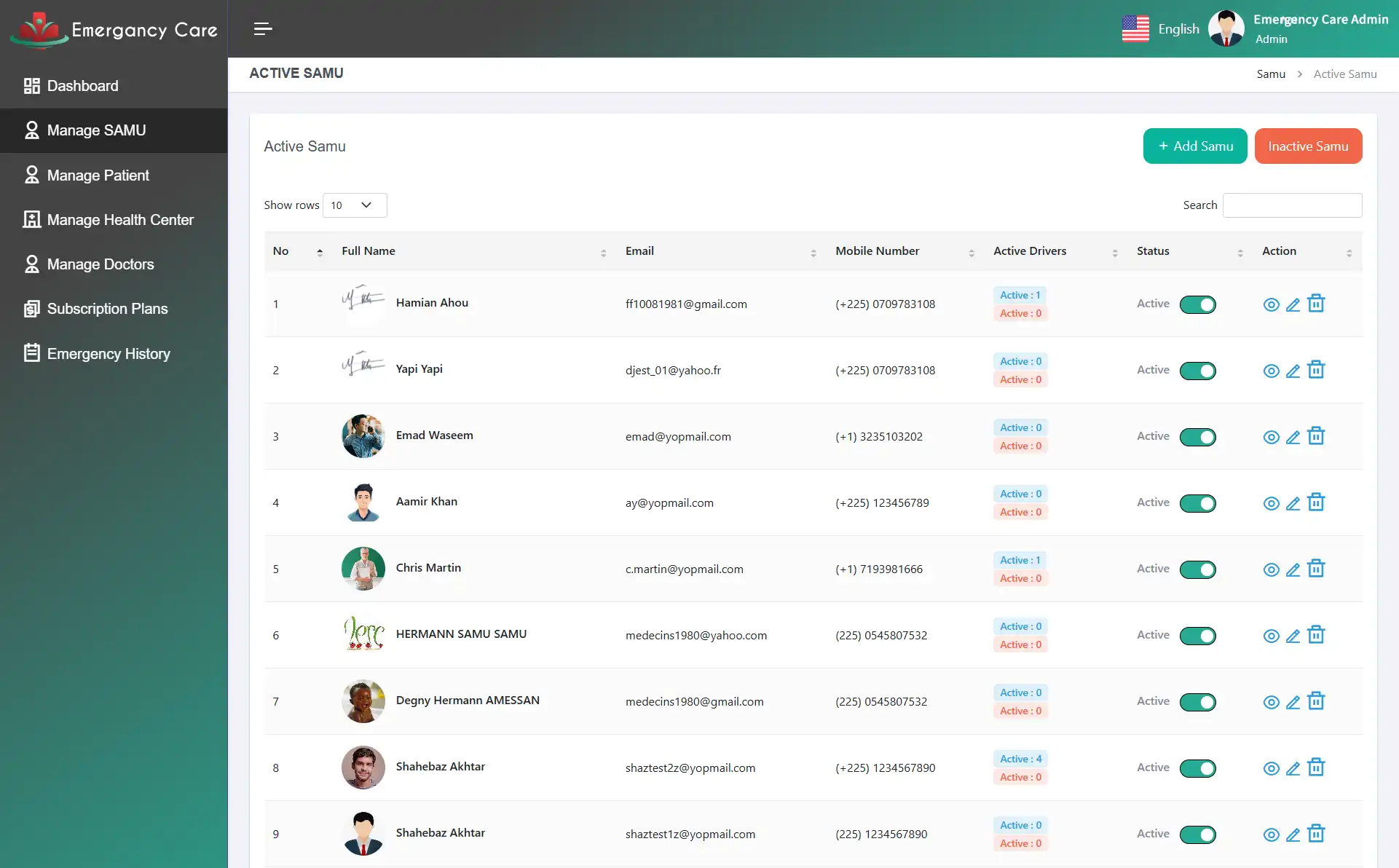The image size is (1399, 868).
Task: Click inside the Search input field
Action: [1292, 205]
